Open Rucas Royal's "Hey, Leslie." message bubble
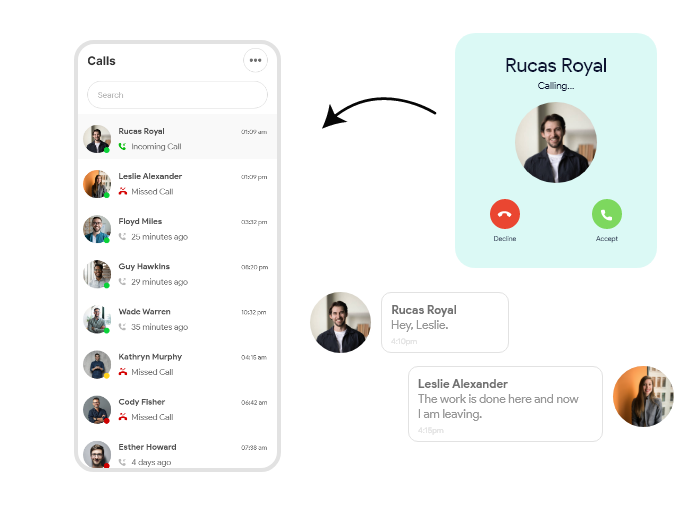The width and height of the screenshot is (700, 512). [444, 322]
